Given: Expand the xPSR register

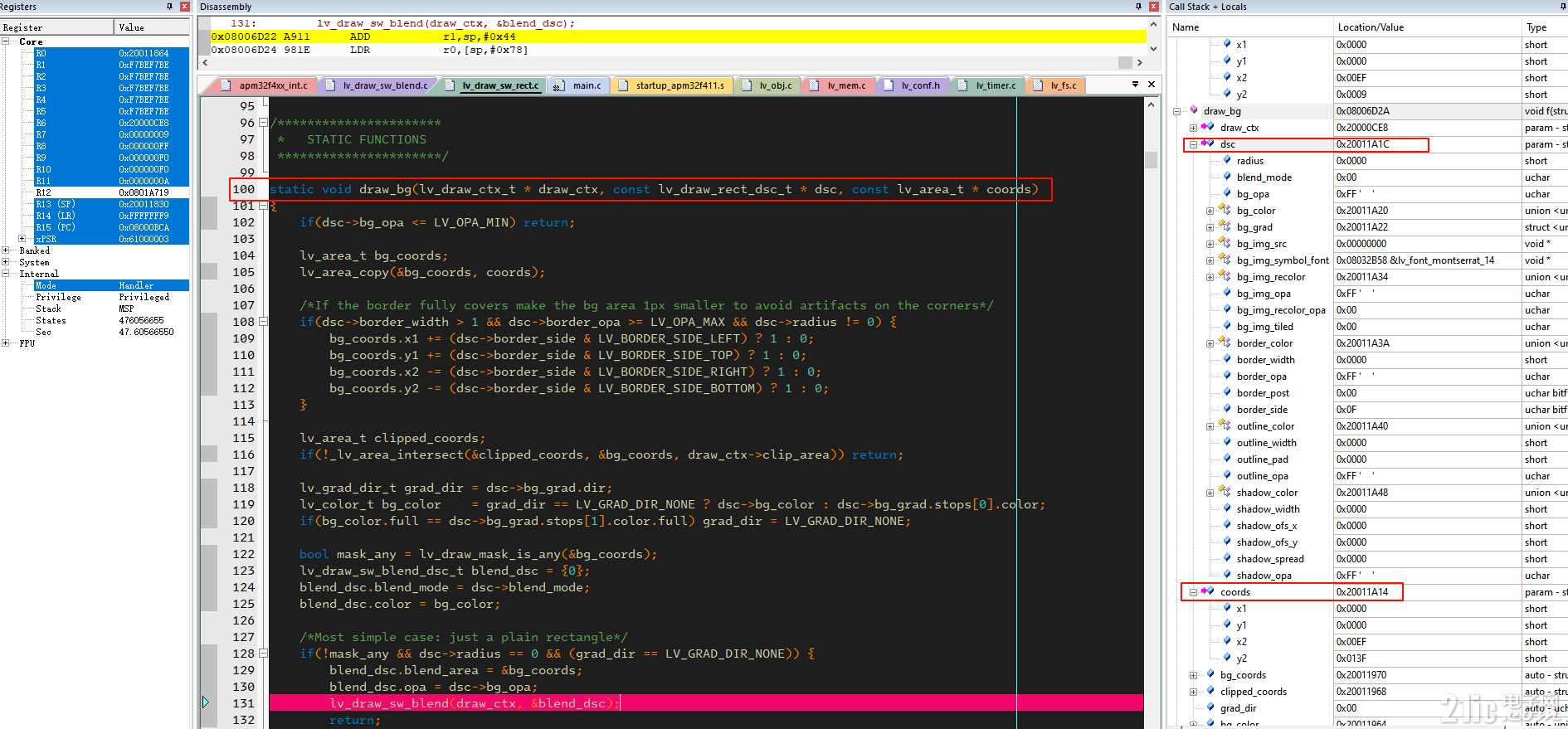Looking at the screenshot, I should [x=22, y=238].
